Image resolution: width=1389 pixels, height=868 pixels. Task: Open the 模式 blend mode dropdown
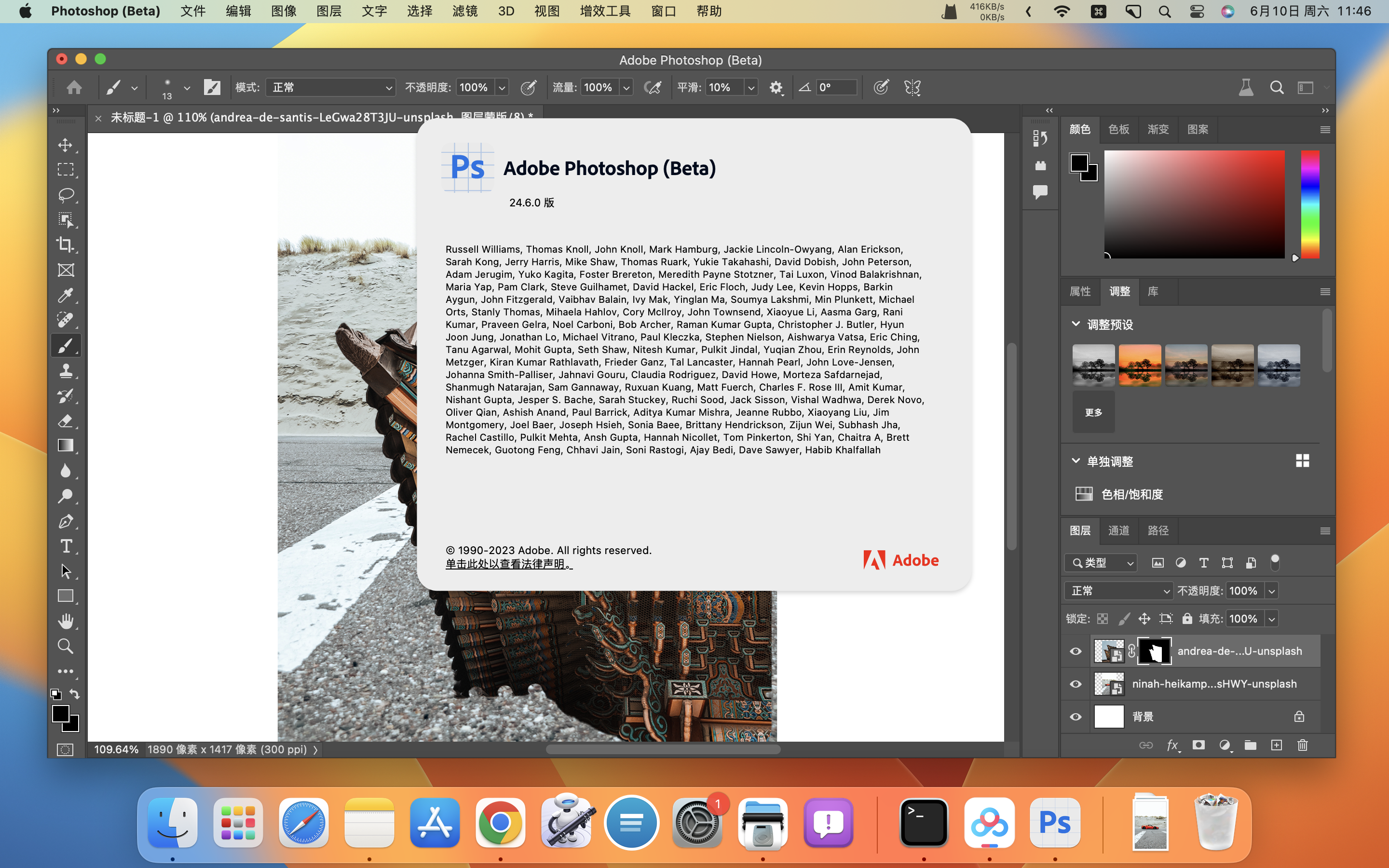330,87
